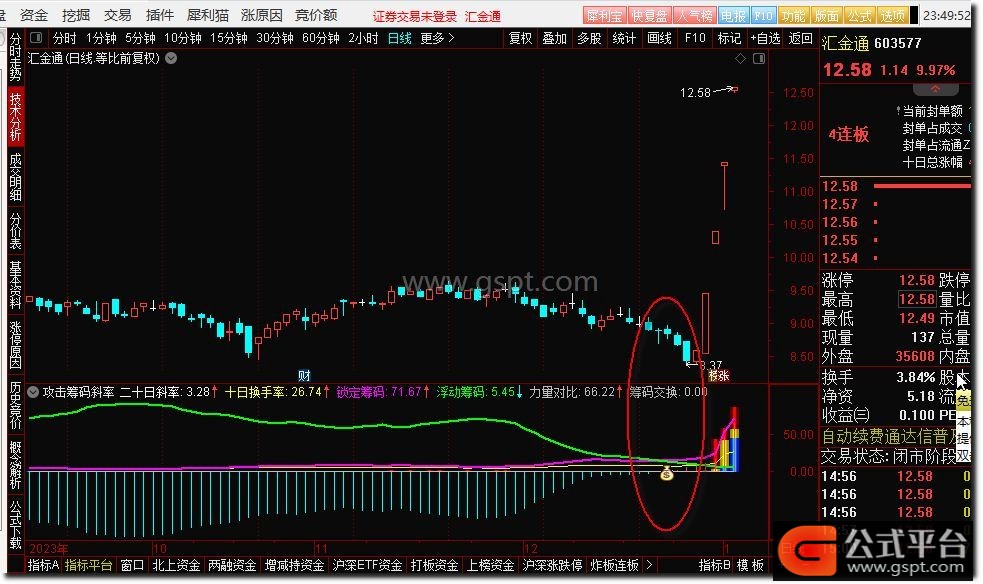Click F10 in the chart toolbar

pyautogui.click(x=695, y=38)
